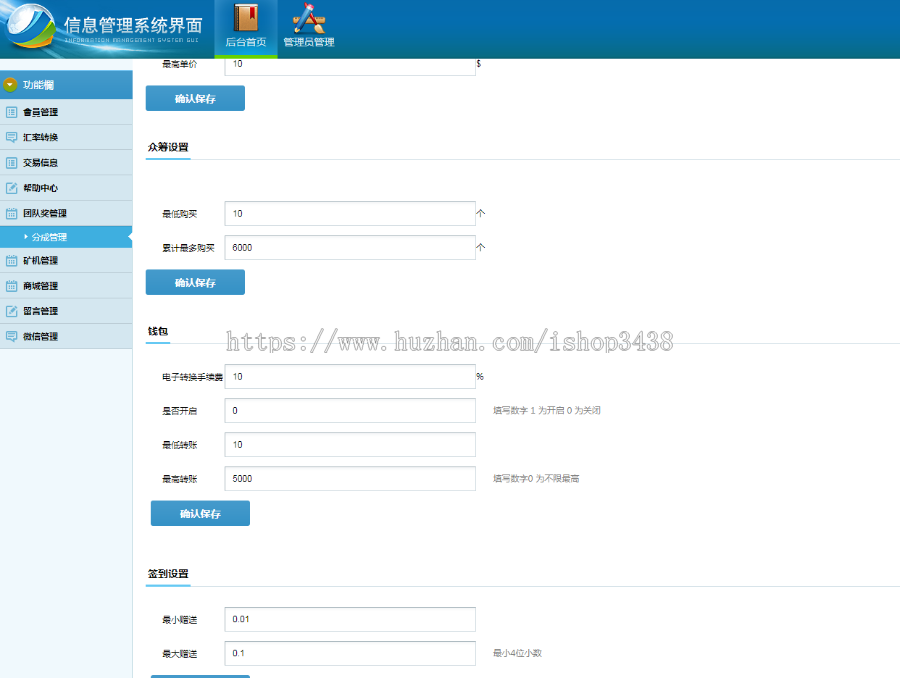Click the 微信管理 message icon
This screenshot has height=678, width=900.
[x=12, y=336]
